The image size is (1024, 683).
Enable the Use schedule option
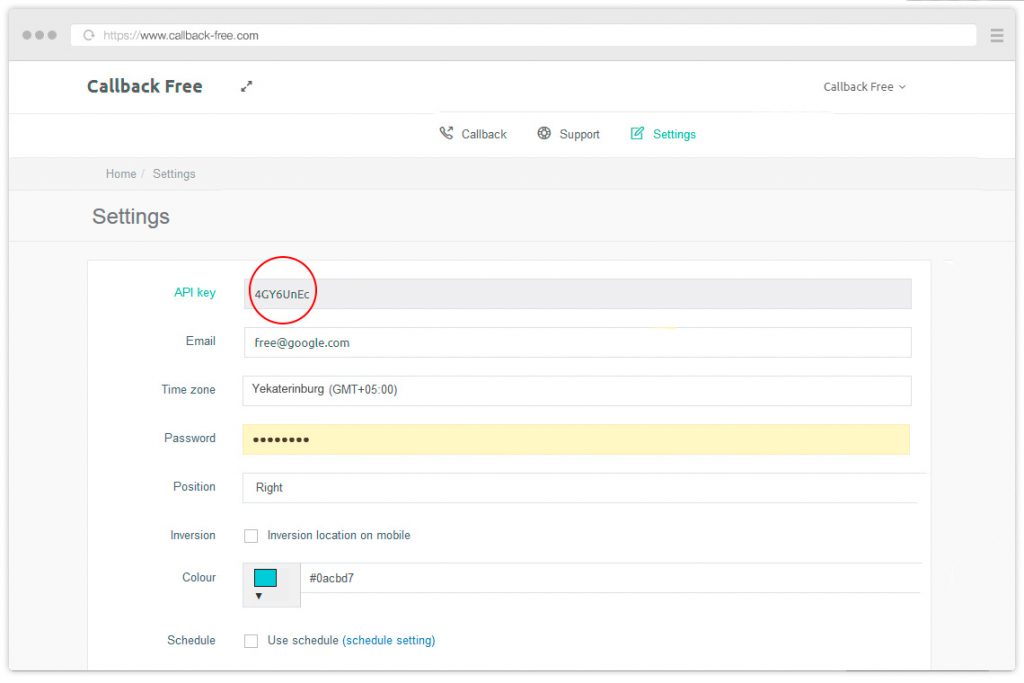coord(251,640)
